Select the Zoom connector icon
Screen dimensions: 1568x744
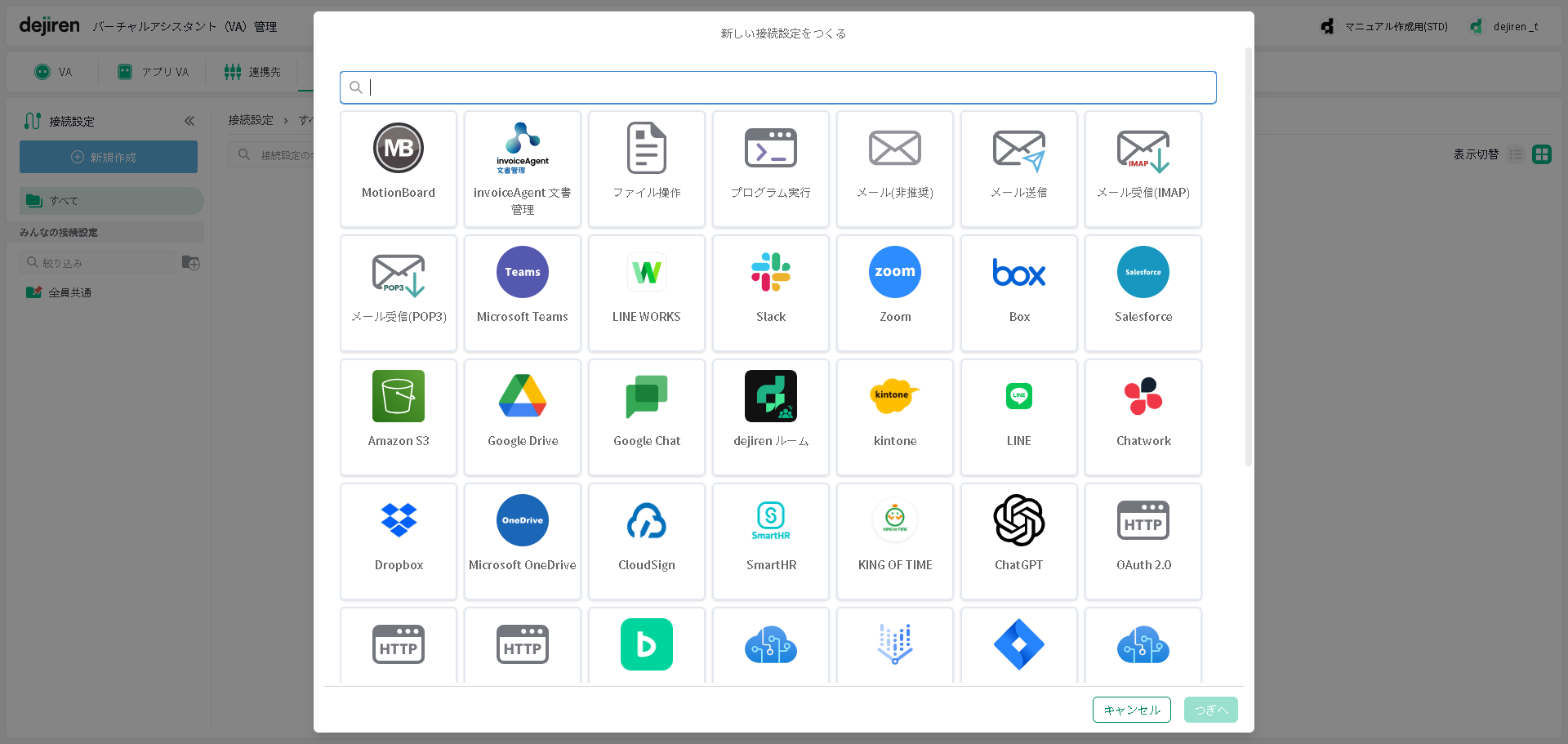pyautogui.click(x=894, y=273)
